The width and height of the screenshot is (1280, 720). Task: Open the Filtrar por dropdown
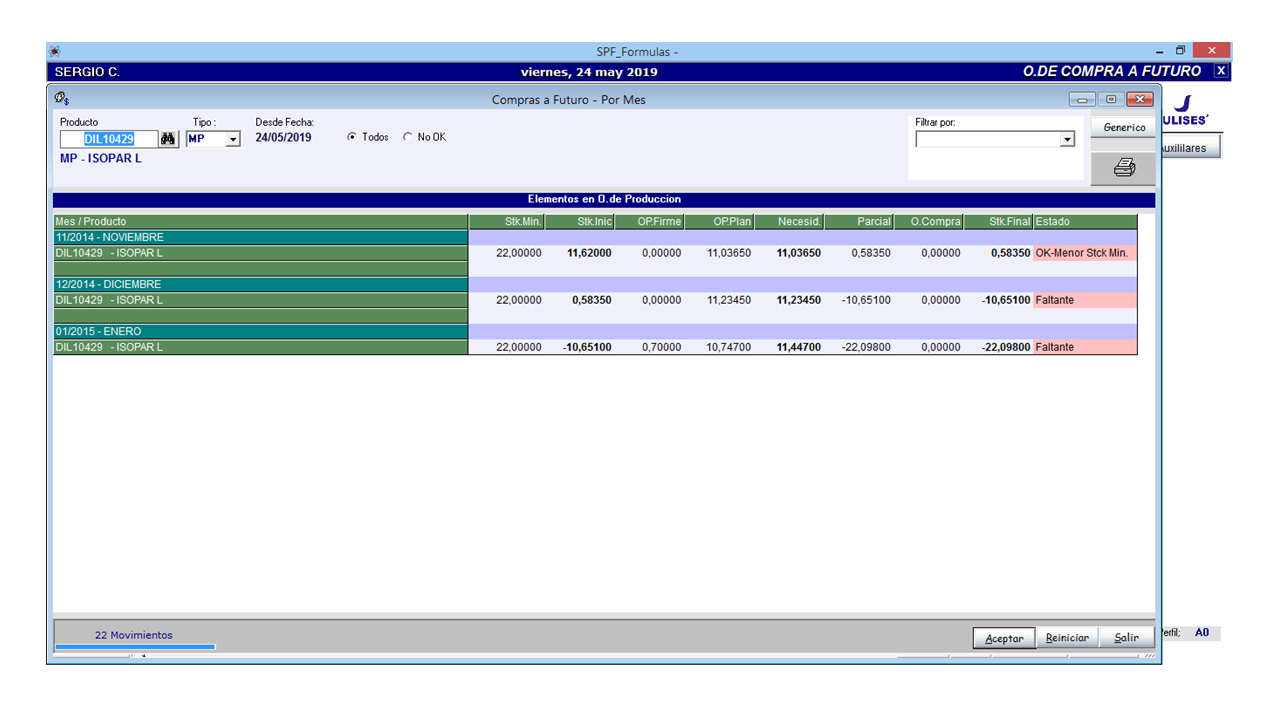(1068, 138)
